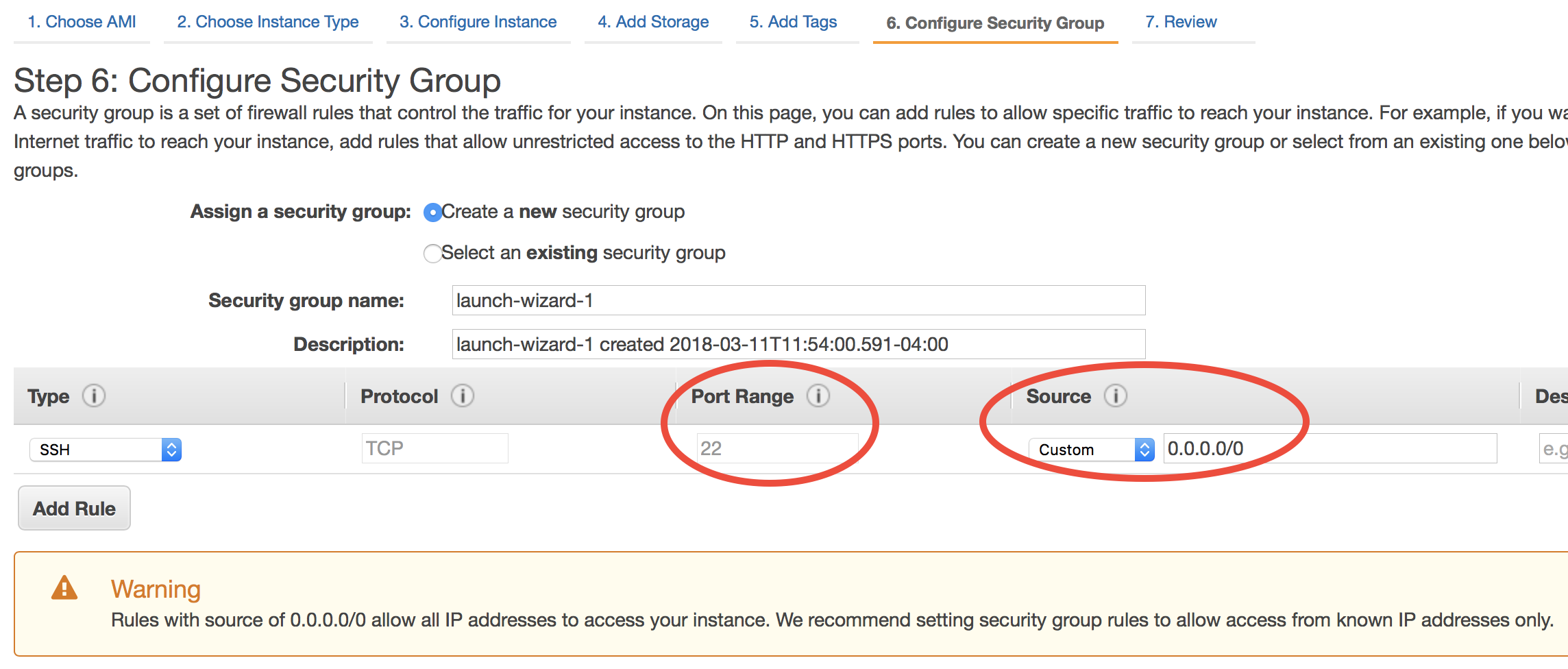This screenshot has width=1568, height=669.
Task: Go to the Choose AMI step
Action: pos(82,22)
